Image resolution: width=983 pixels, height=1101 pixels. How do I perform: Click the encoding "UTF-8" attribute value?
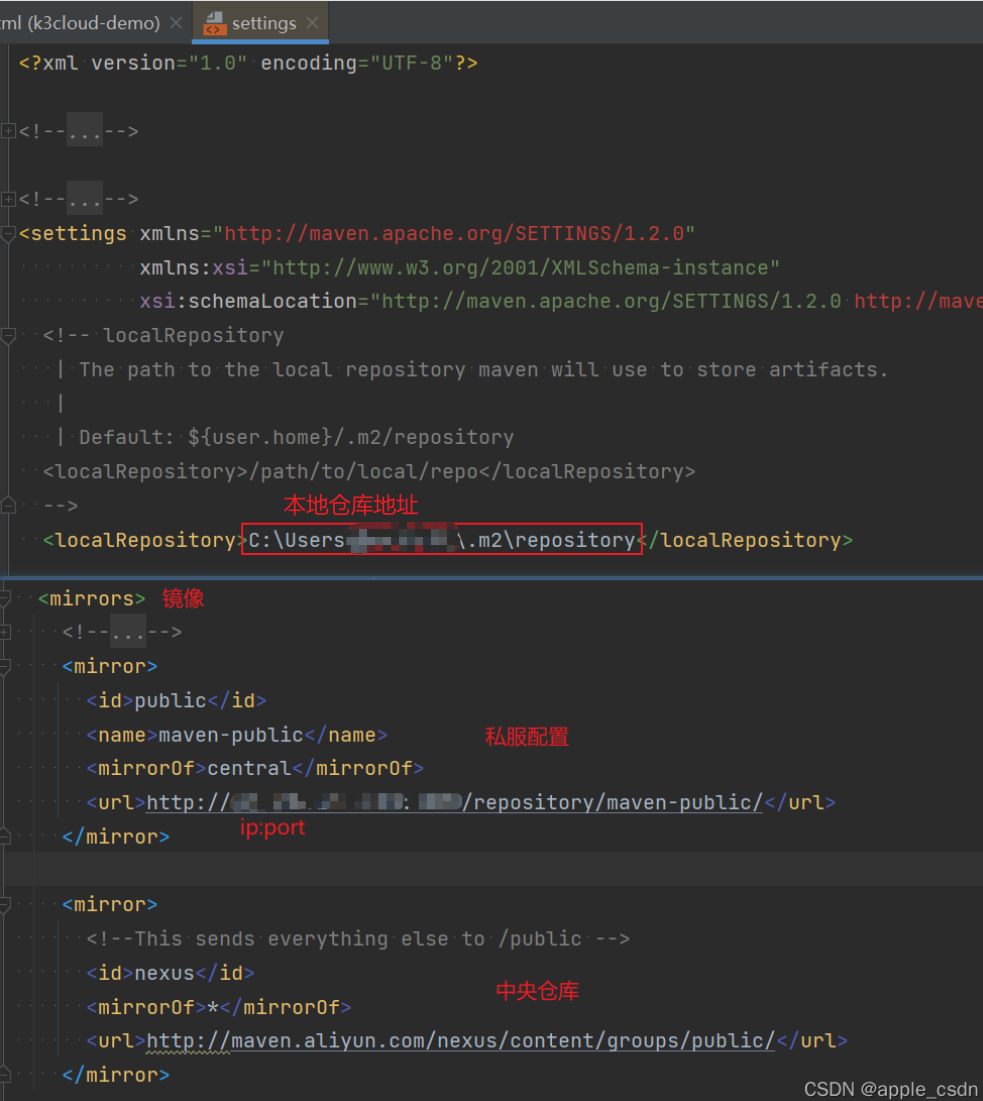coord(411,63)
